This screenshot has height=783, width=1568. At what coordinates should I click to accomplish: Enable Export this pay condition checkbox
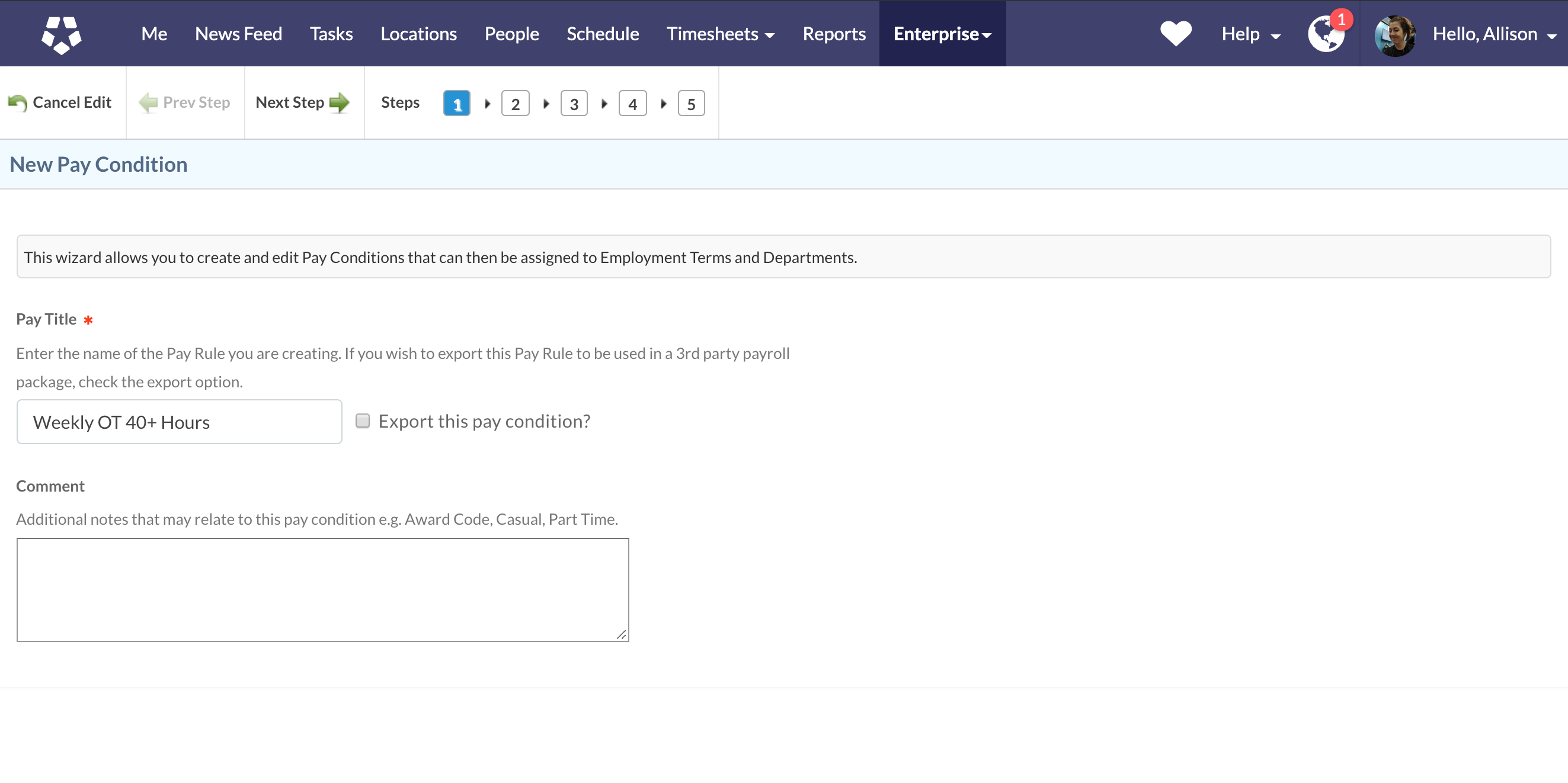[x=362, y=421]
